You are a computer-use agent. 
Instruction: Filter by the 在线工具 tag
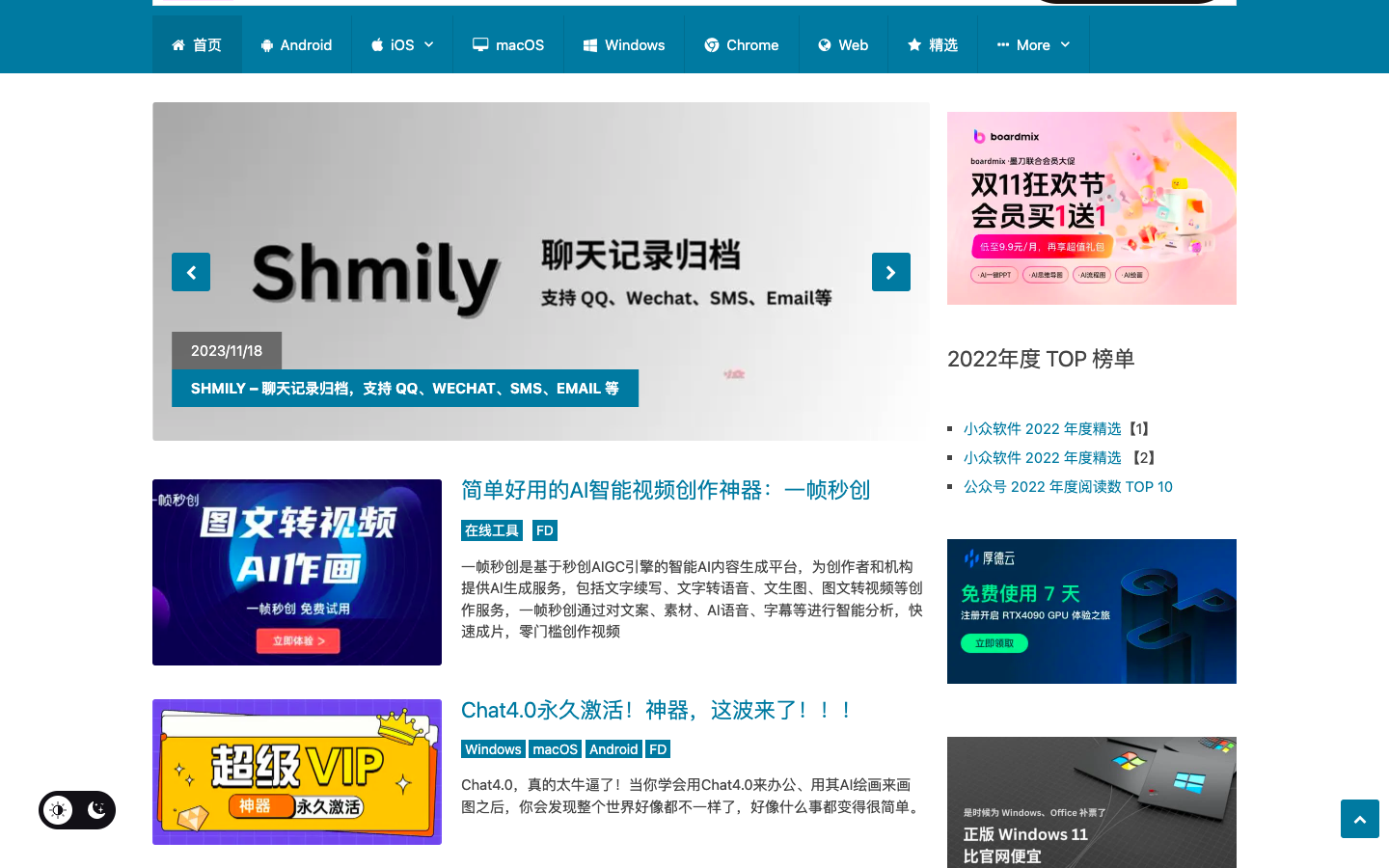click(492, 530)
